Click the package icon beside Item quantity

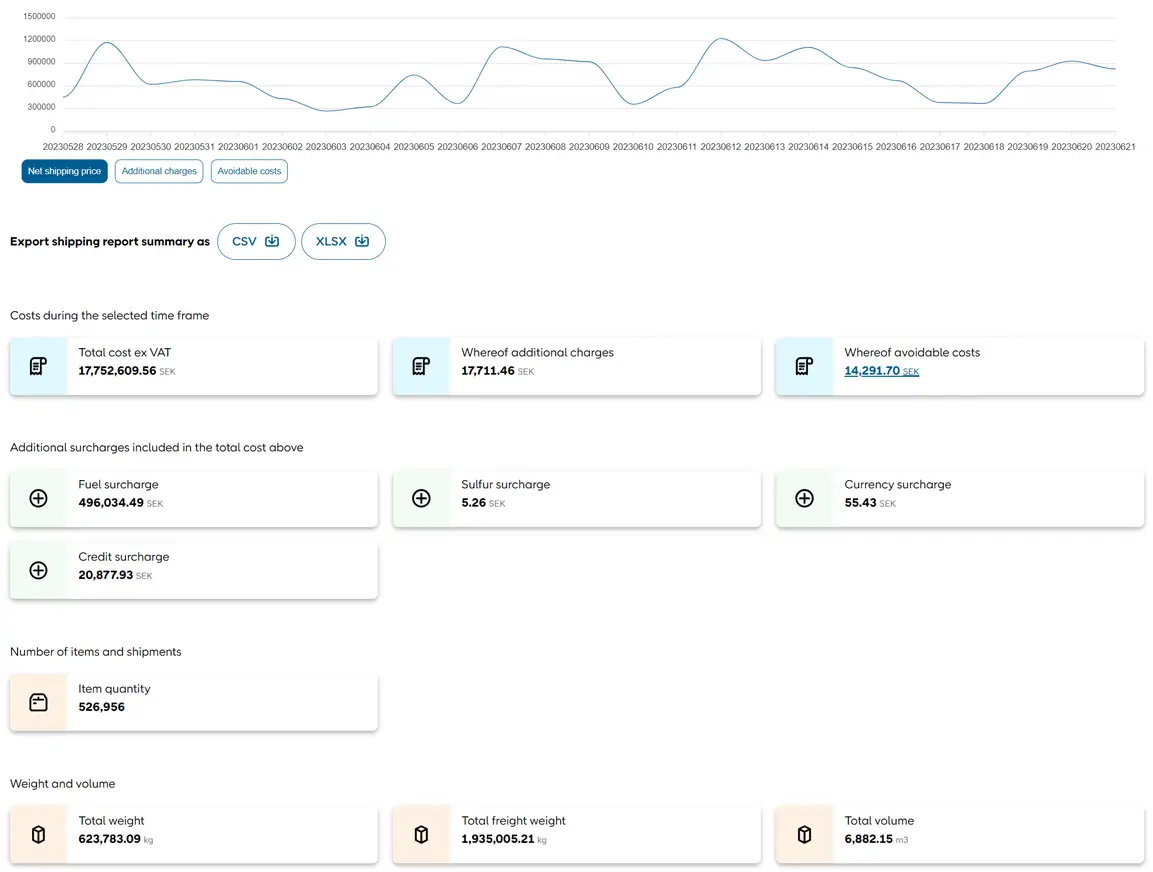[x=38, y=702]
